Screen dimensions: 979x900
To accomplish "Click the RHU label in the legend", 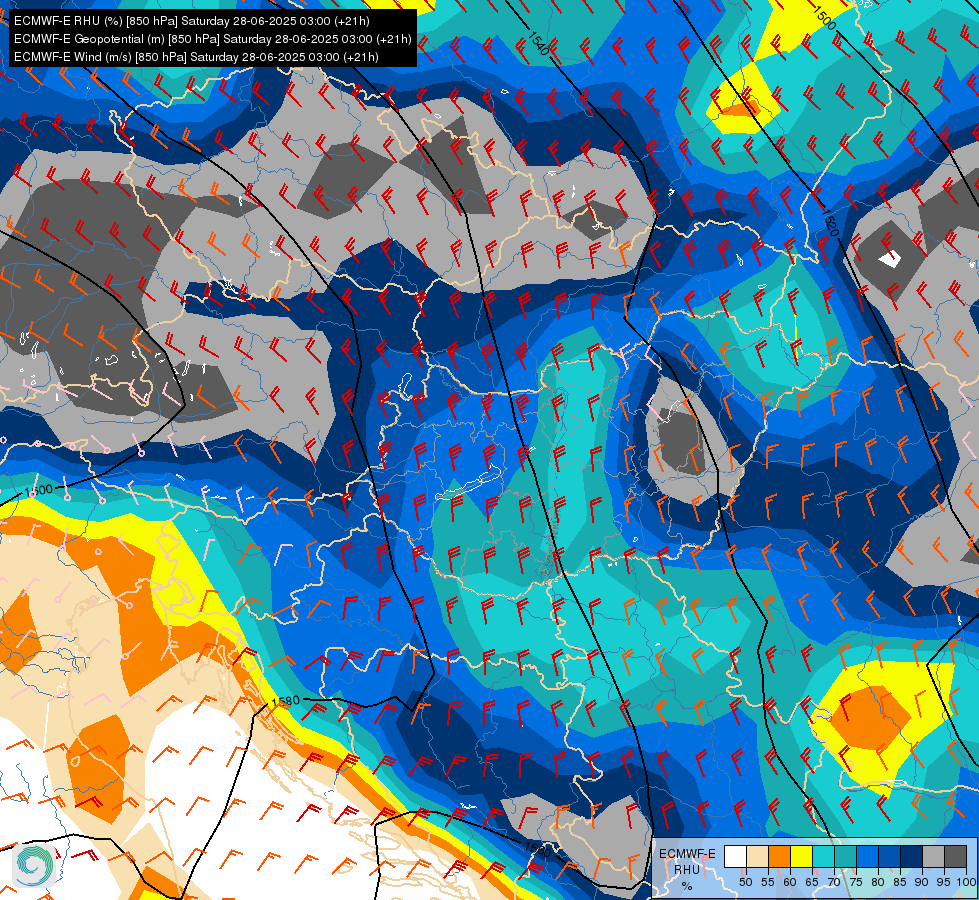I will click(x=687, y=870).
